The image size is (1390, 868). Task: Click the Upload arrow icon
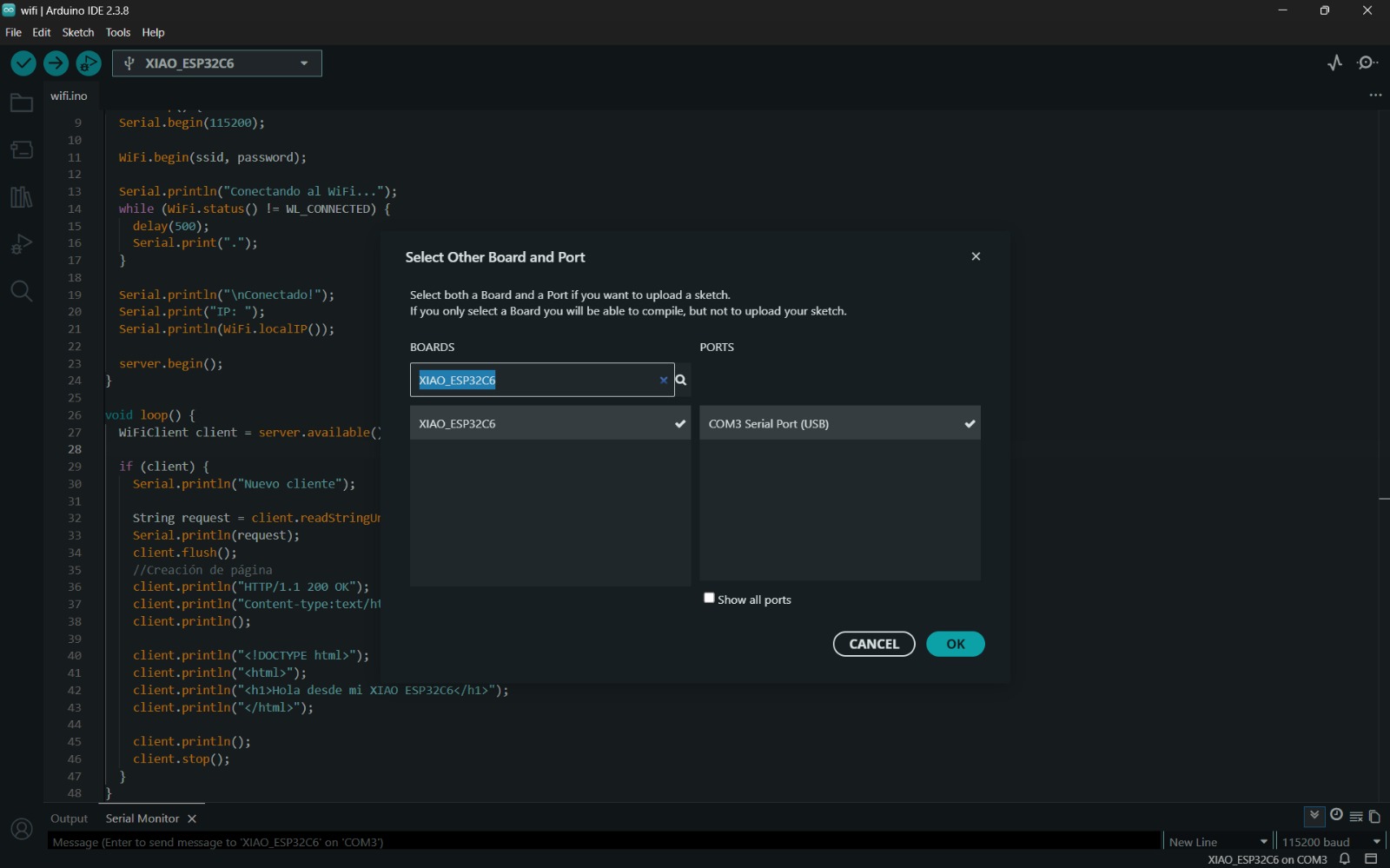(x=56, y=63)
